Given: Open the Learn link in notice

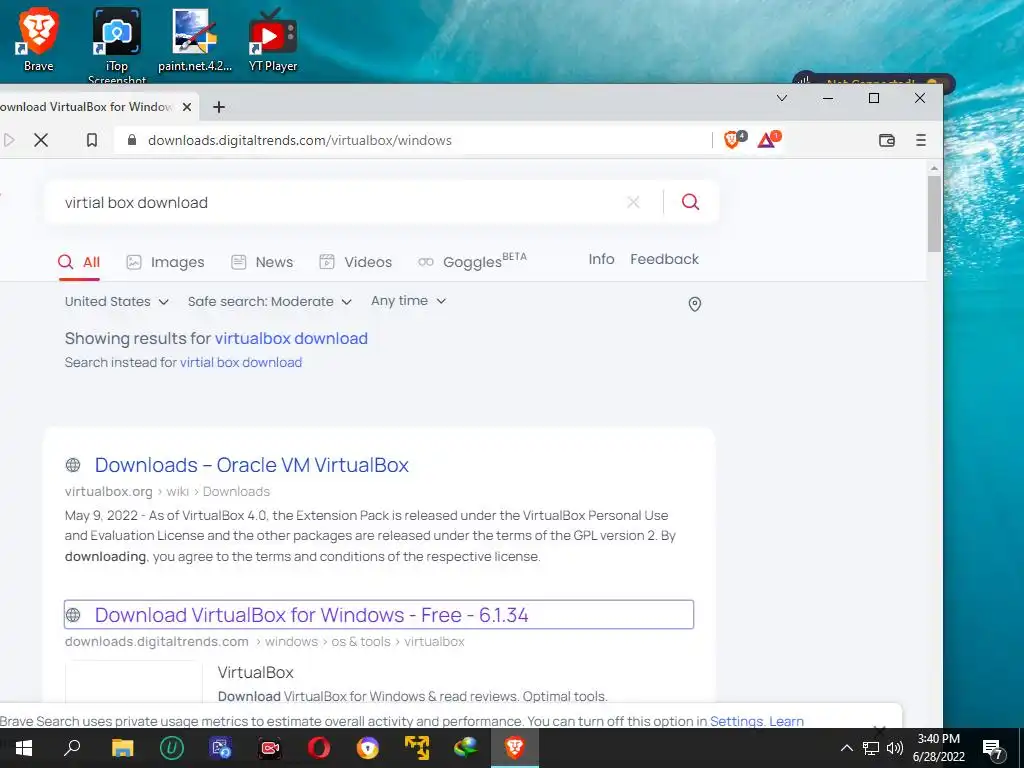Looking at the screenshot, I should click(x=786, y=721).
